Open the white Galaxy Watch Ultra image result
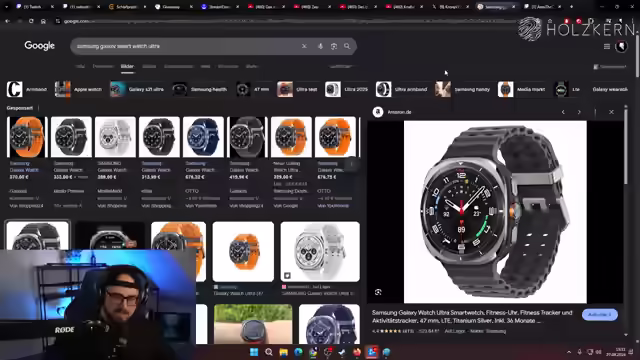The height and width of the screenshot is (360, 640). click(x=320, y=251)
